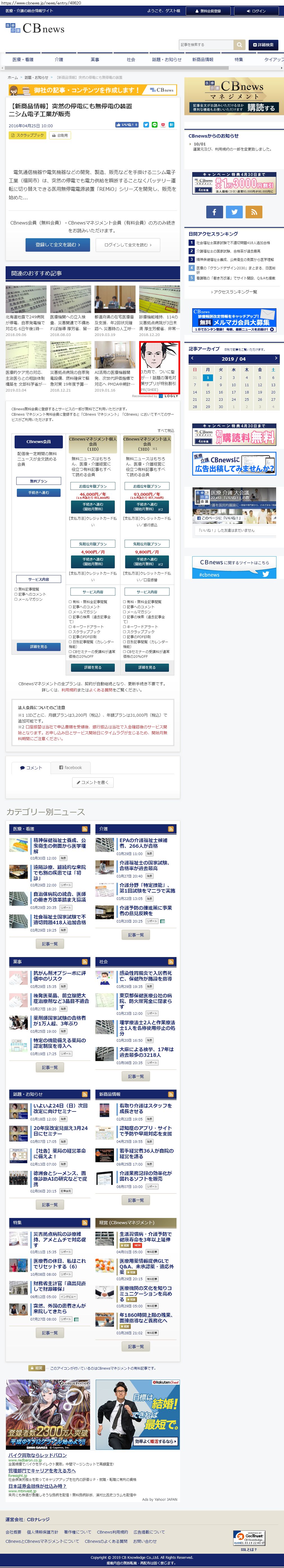Switch to the facebook comments tab
The image size is (284, 1568).
pyautogui.click(x=70, y=768)
